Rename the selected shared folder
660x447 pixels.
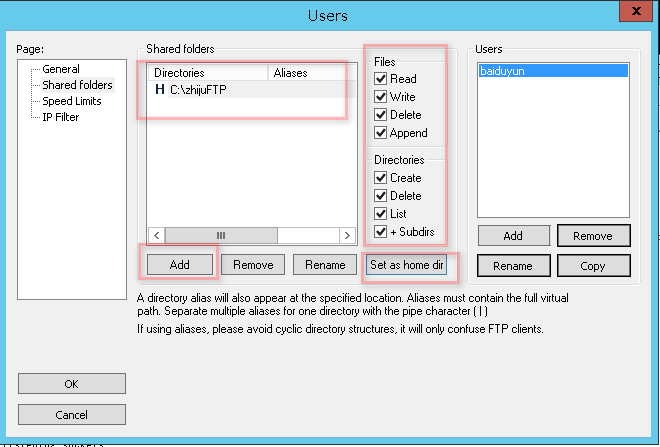click(325, 265)
